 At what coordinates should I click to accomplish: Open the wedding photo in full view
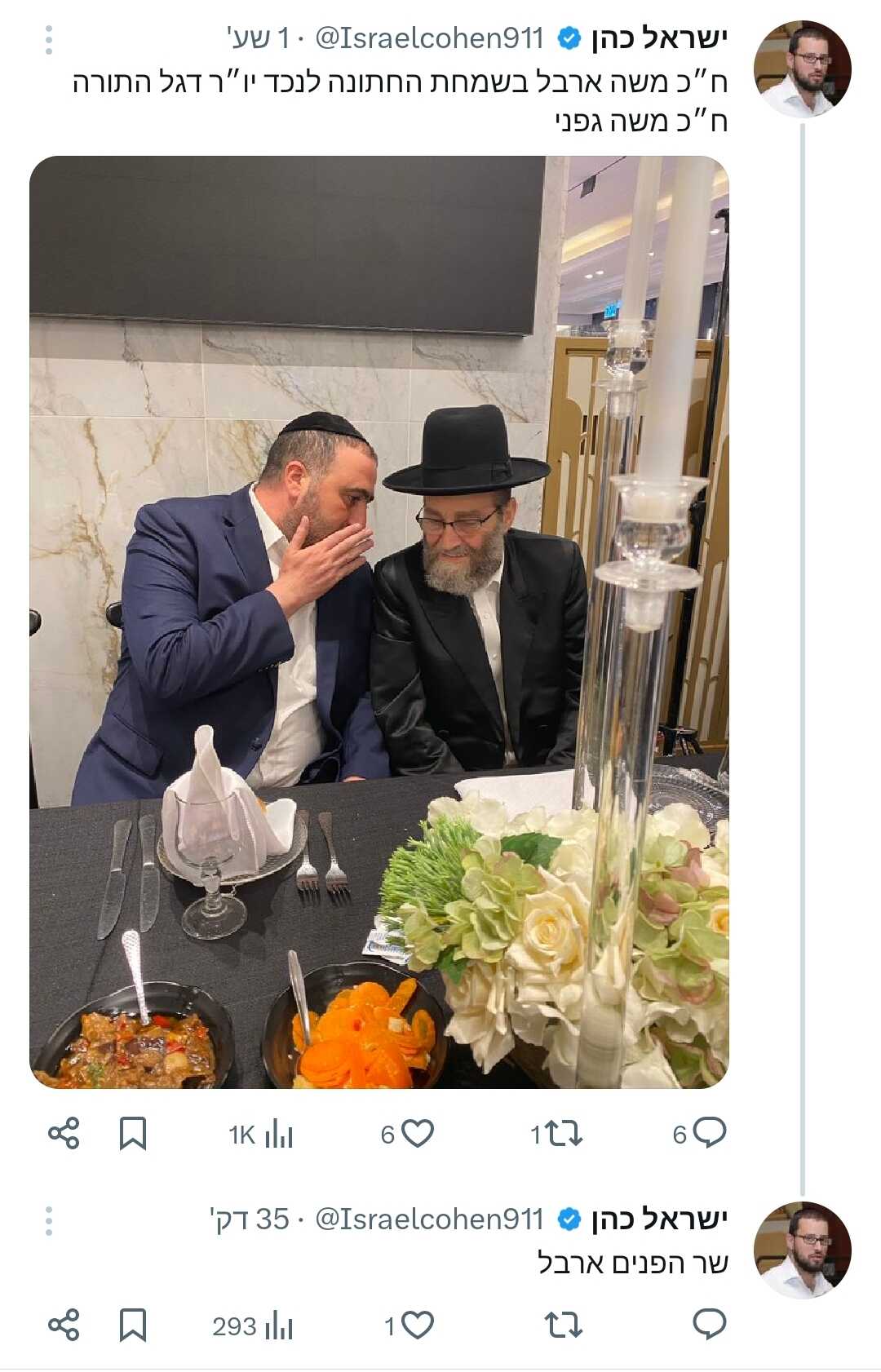(379, 622)
